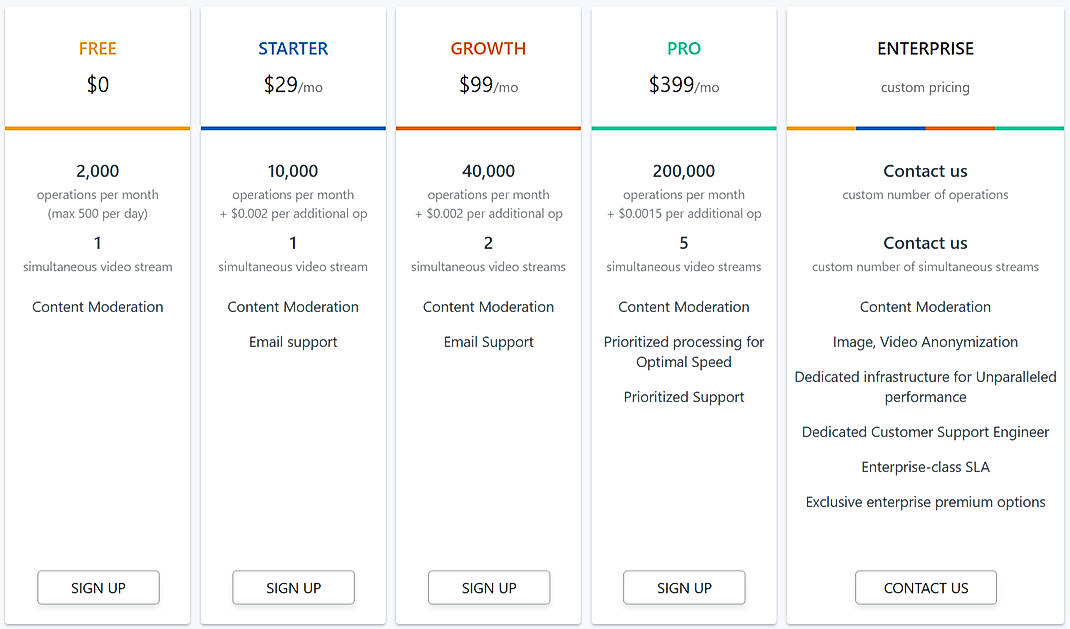Image resolution: width=1070 pixels, height=629 pixels.
Task: Click the Contact us operations label in ENTERPRISE
Action: (925, 171)
